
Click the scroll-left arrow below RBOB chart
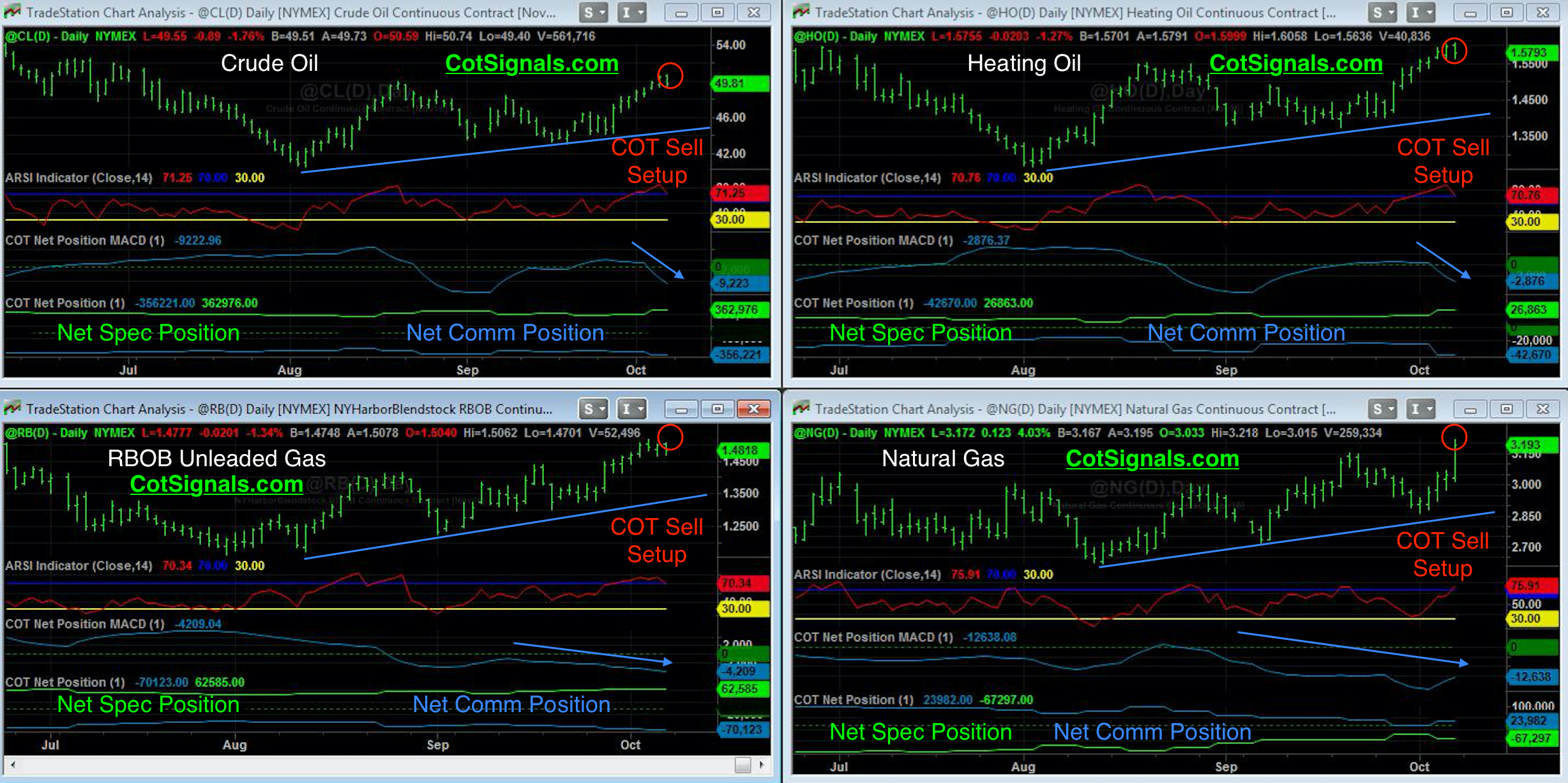tap(12, 764)
